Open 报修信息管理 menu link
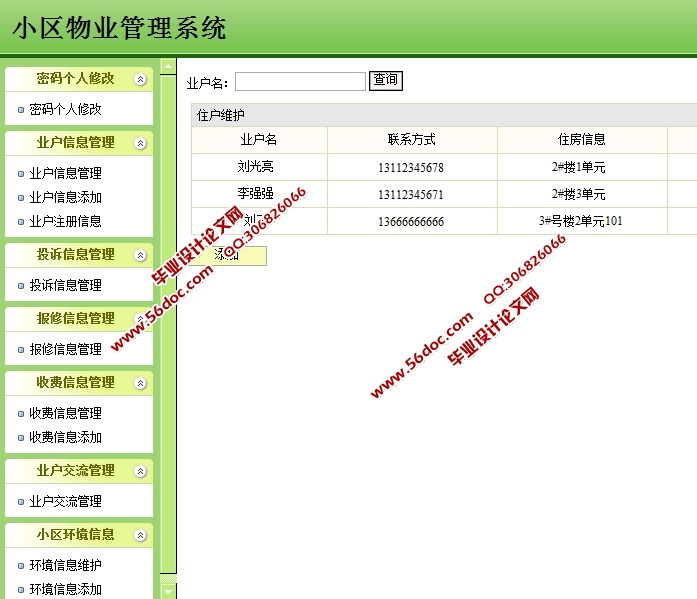The width and height of the screenshot is (697, 599). [65, 349]
